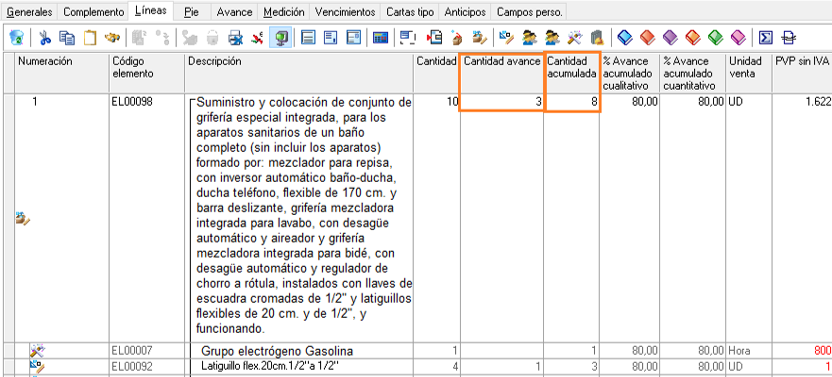Viewport: 832px width, 377px height.
Task: Click the open box with red arrow icon
Action: click(457, 38)
